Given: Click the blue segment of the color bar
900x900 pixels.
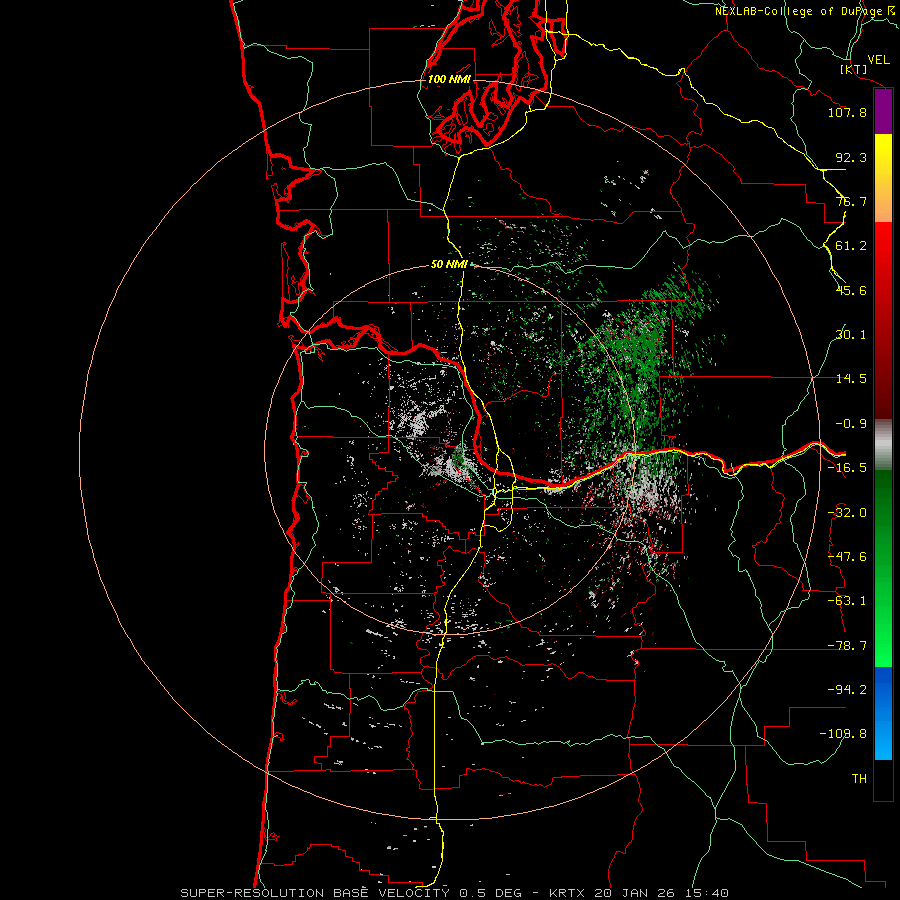Looking at the screenshot, I should [x=883, y=713].
